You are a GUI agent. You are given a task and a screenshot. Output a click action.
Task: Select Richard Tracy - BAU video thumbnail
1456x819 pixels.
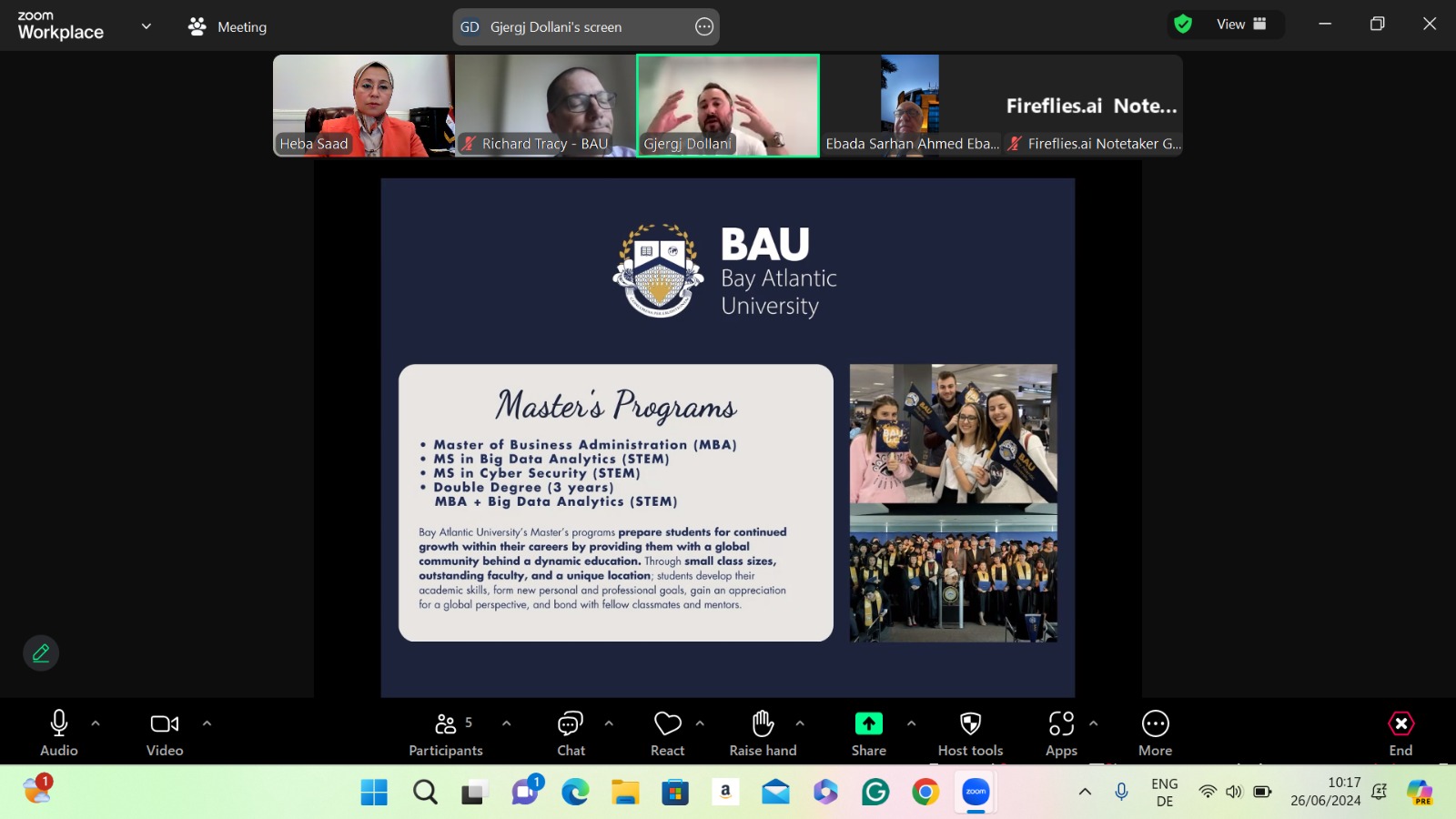(x=545, y=106)
